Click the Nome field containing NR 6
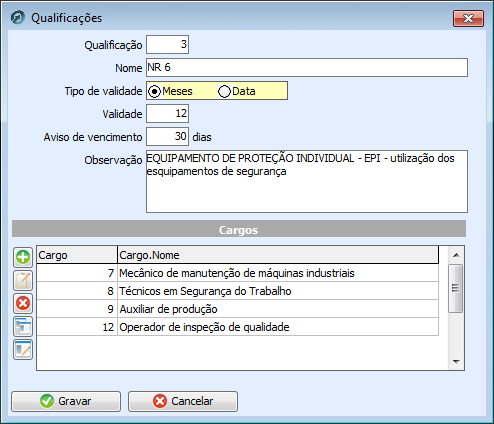Viewport: 494px width, 424px height. point(307,68)
